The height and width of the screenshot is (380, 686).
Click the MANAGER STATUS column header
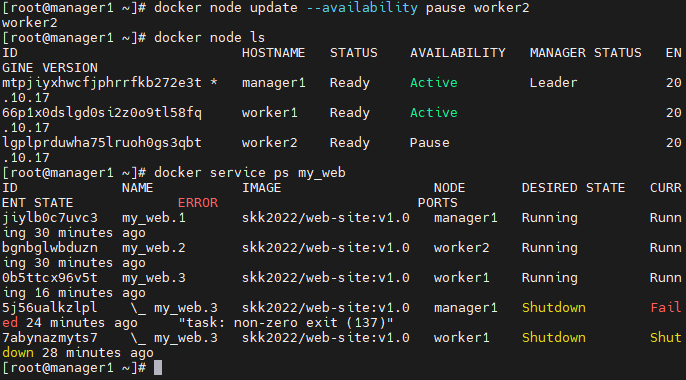click(585, 53)
